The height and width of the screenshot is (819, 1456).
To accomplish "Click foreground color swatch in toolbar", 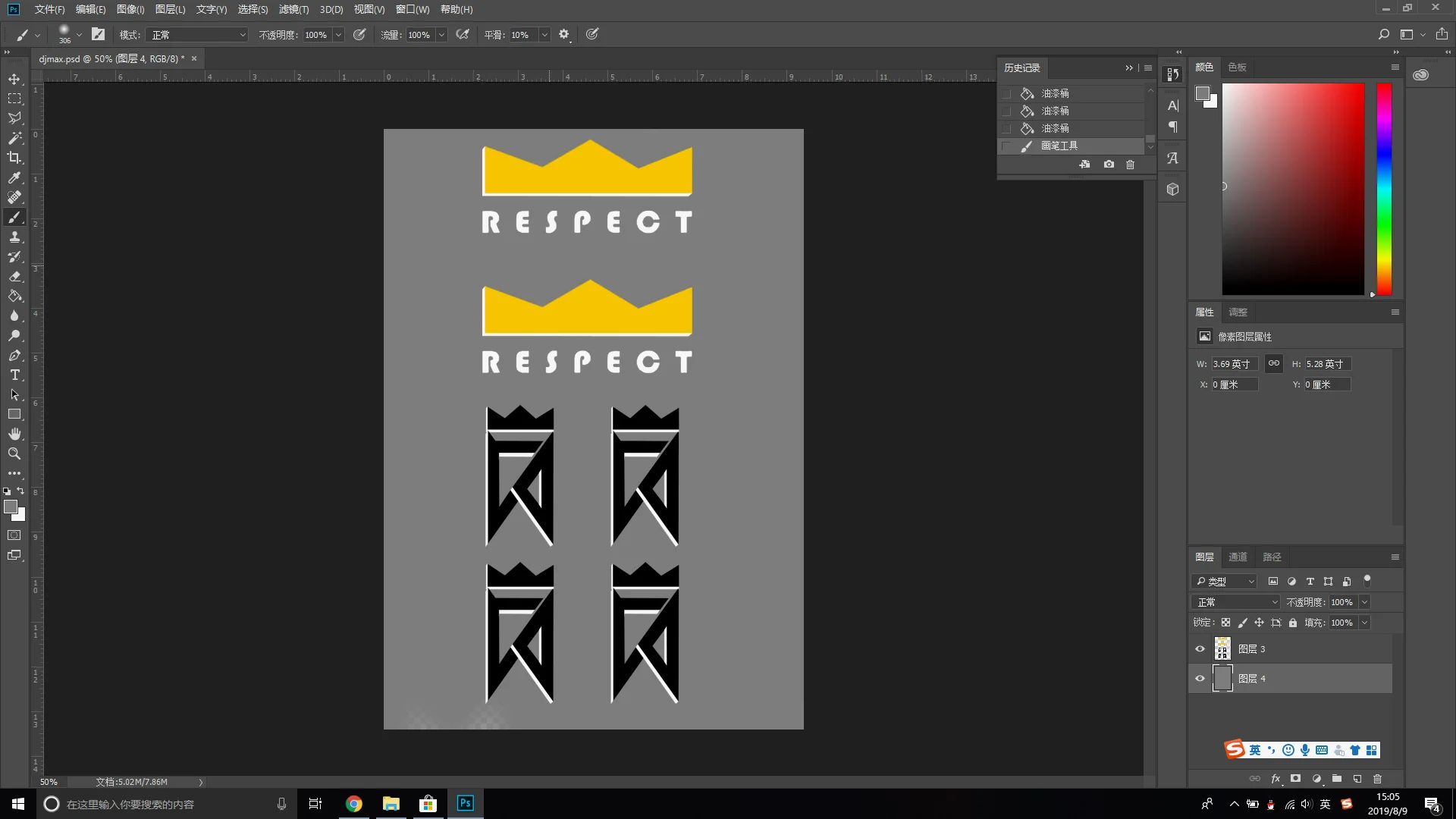I will point(11,507).
